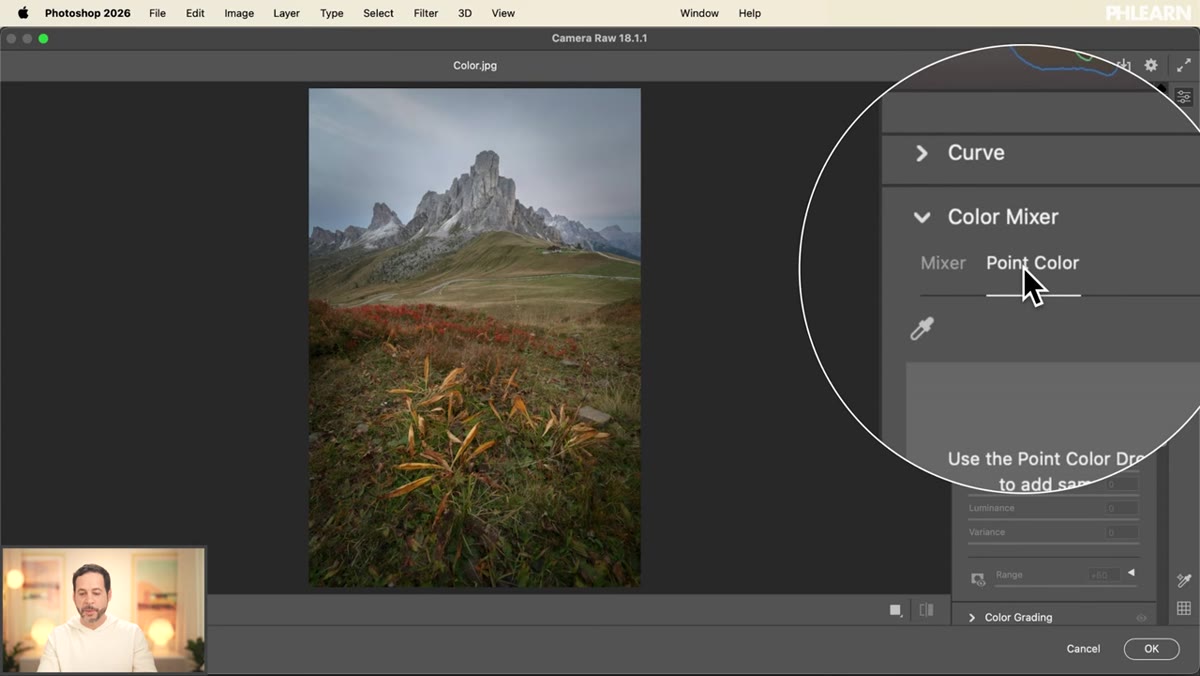Open the Image menu
Screen dimensions: 1200x676
[x=239, y=13]
